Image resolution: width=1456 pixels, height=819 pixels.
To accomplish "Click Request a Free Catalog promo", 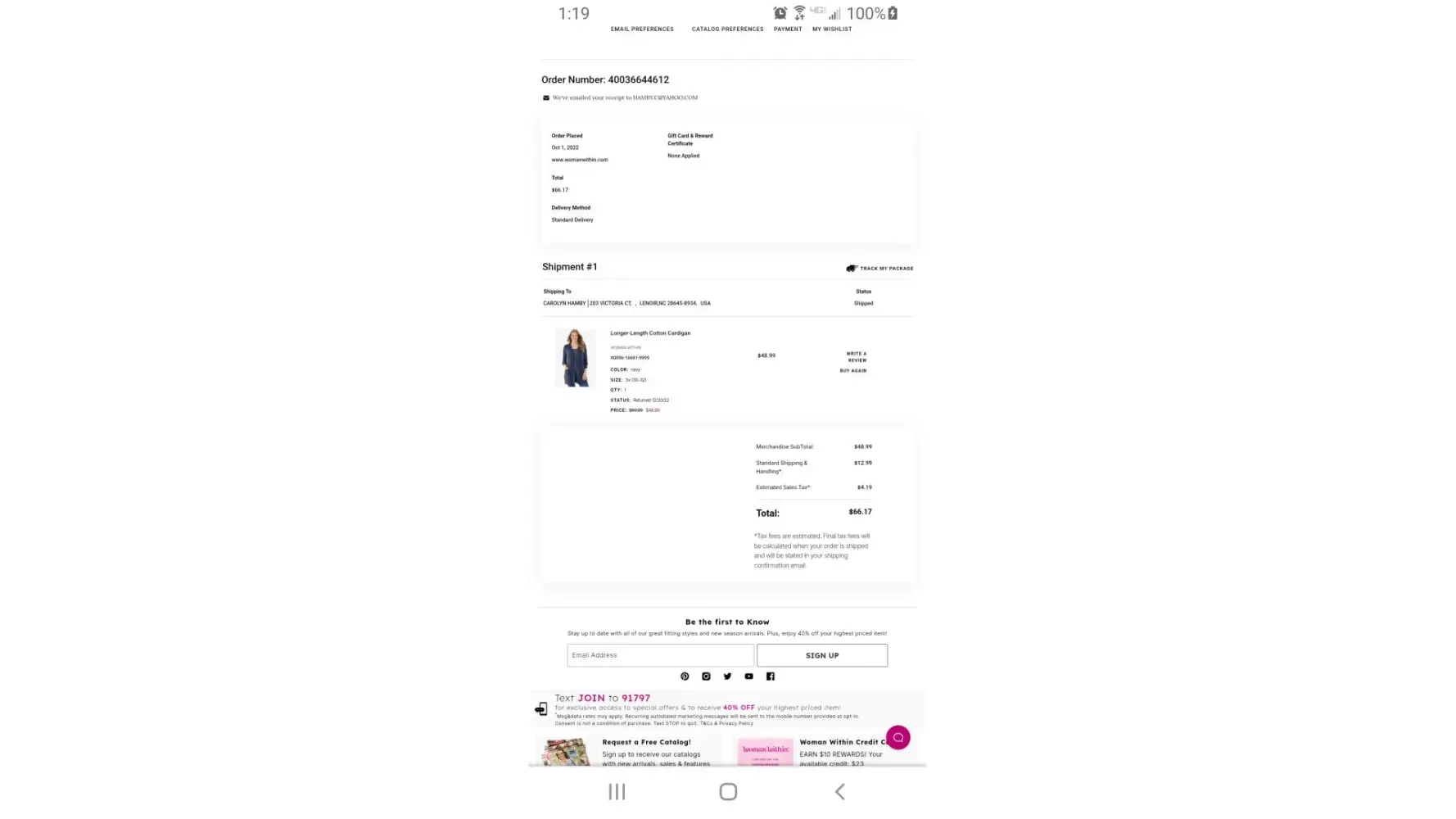I will coord(629,751).
